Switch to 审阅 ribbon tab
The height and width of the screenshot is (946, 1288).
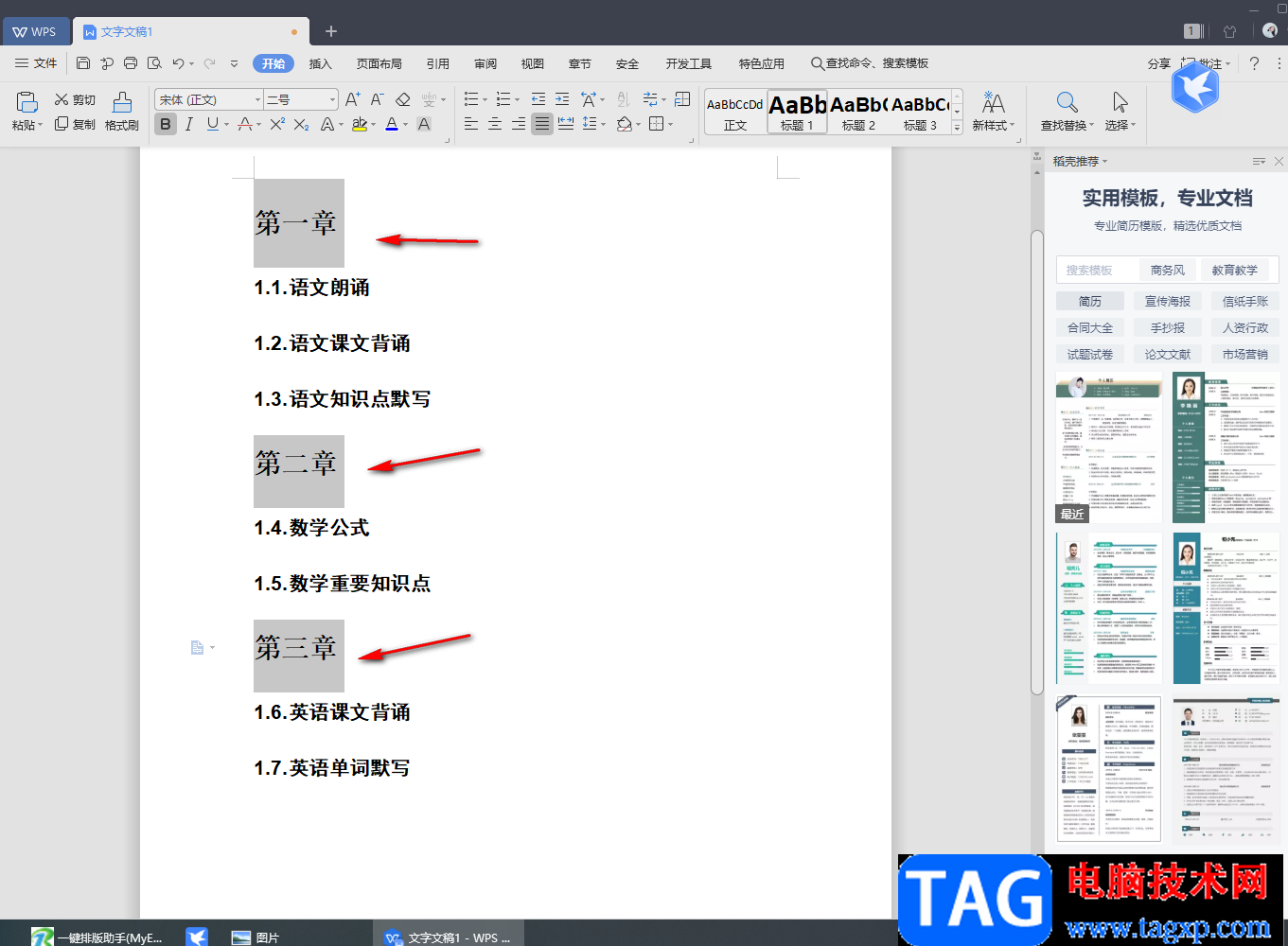[485, 63]
